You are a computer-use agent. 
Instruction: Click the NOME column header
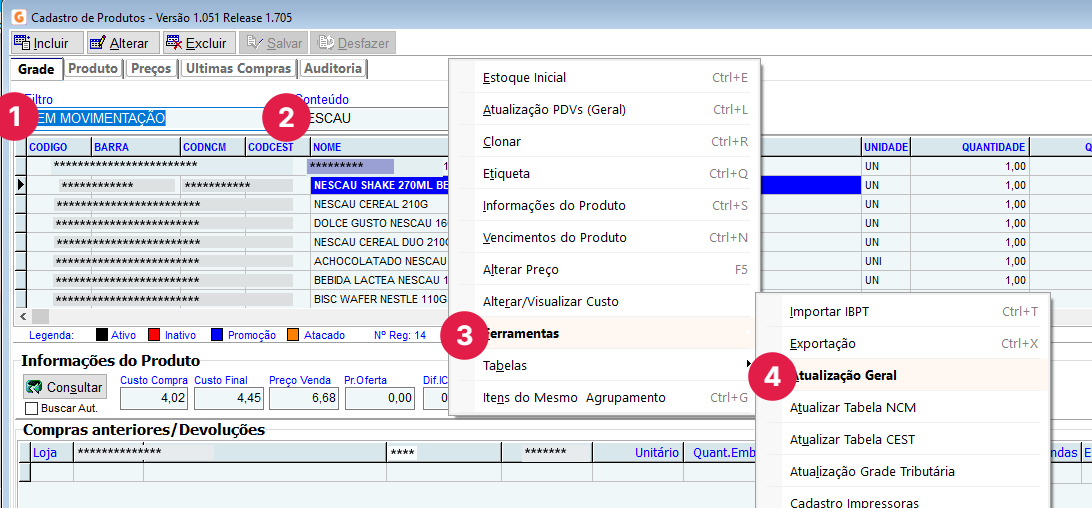(x=380, y=147)
